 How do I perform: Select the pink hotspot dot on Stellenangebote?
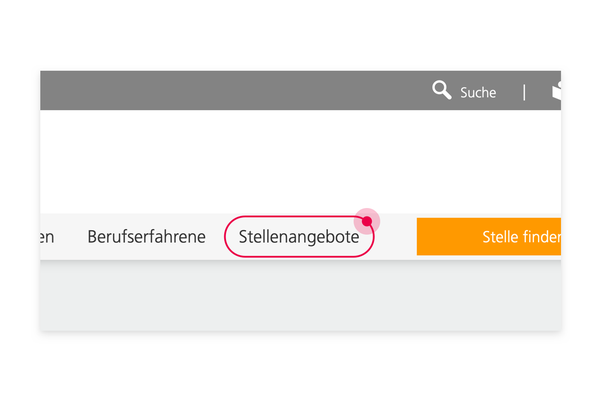tap(367, 221)
